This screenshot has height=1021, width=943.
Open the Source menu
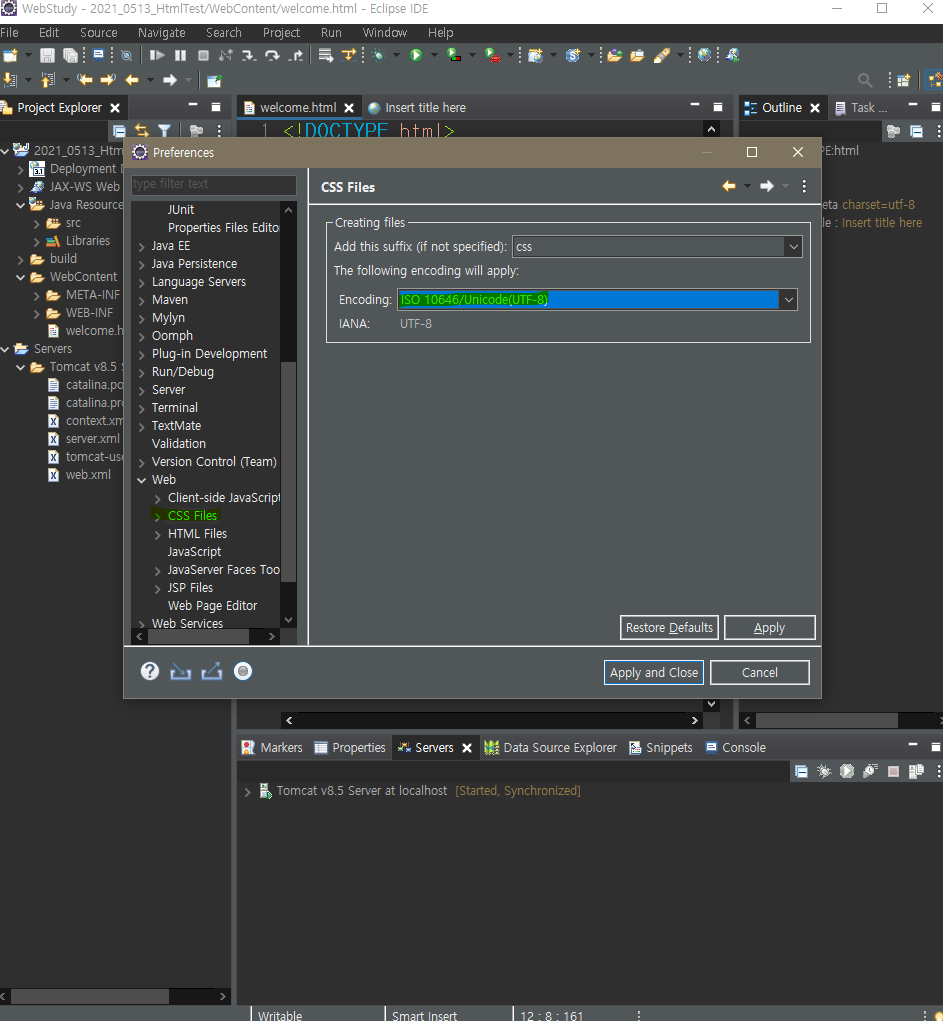point(98,33)
